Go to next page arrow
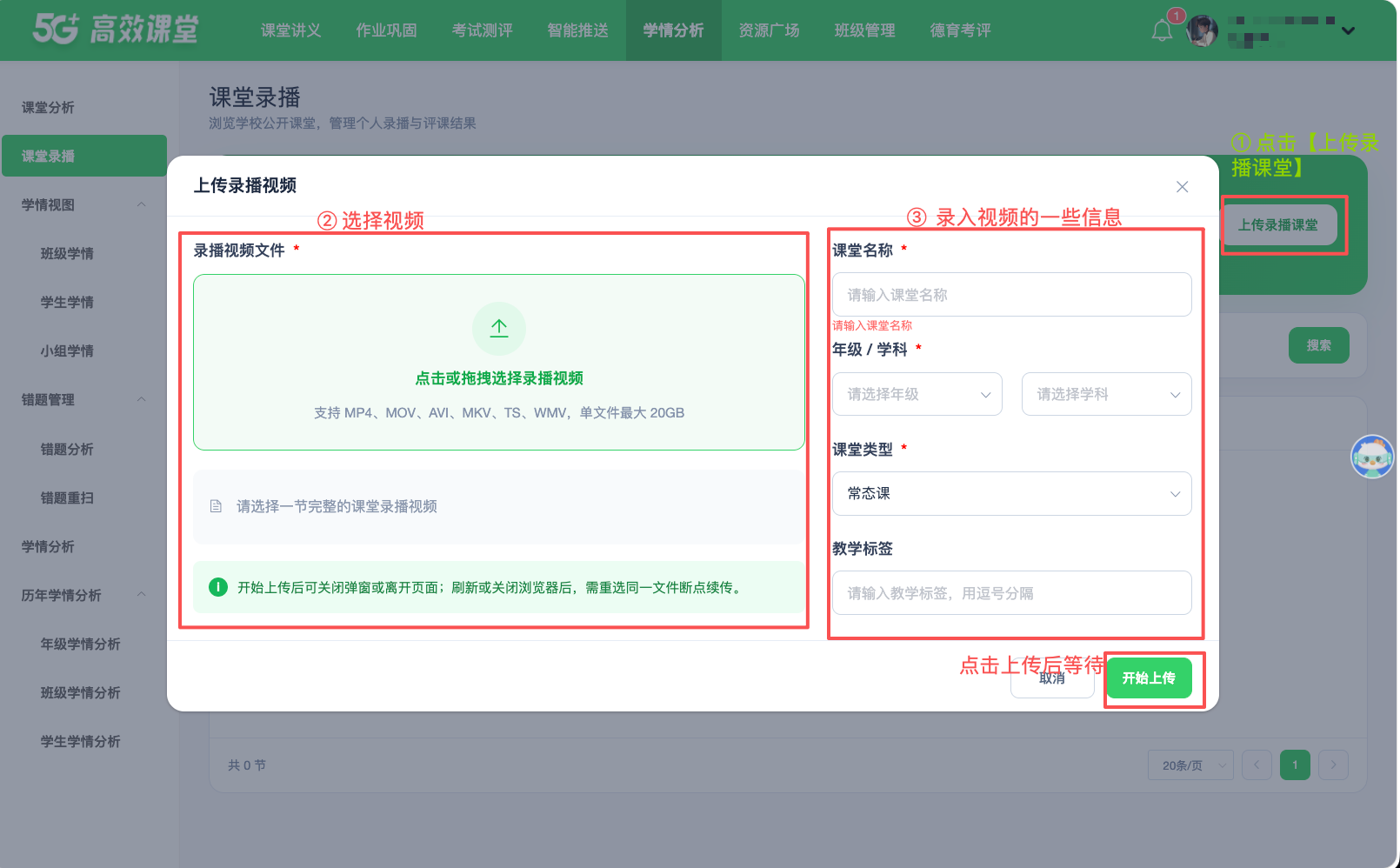 click(1333, 765)
